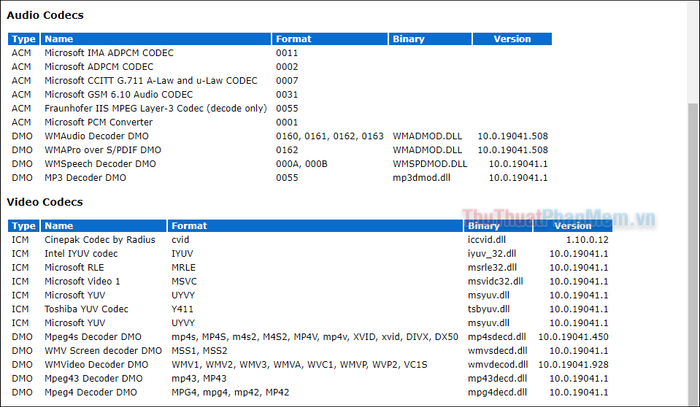Click the mpg4decd.dll binary entry
The width and height of the screenshot is (700, 407).
point(497,392)
